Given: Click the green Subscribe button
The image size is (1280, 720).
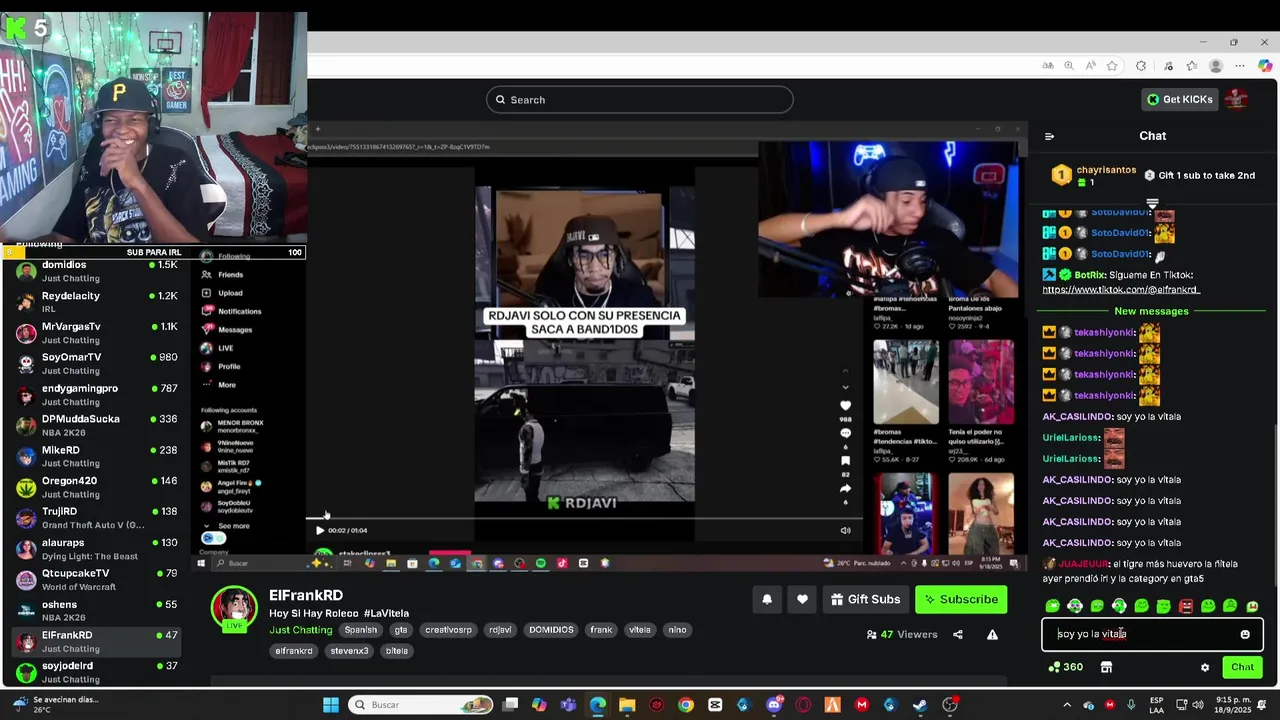Looking at the screenshot, I should point(961,599).
